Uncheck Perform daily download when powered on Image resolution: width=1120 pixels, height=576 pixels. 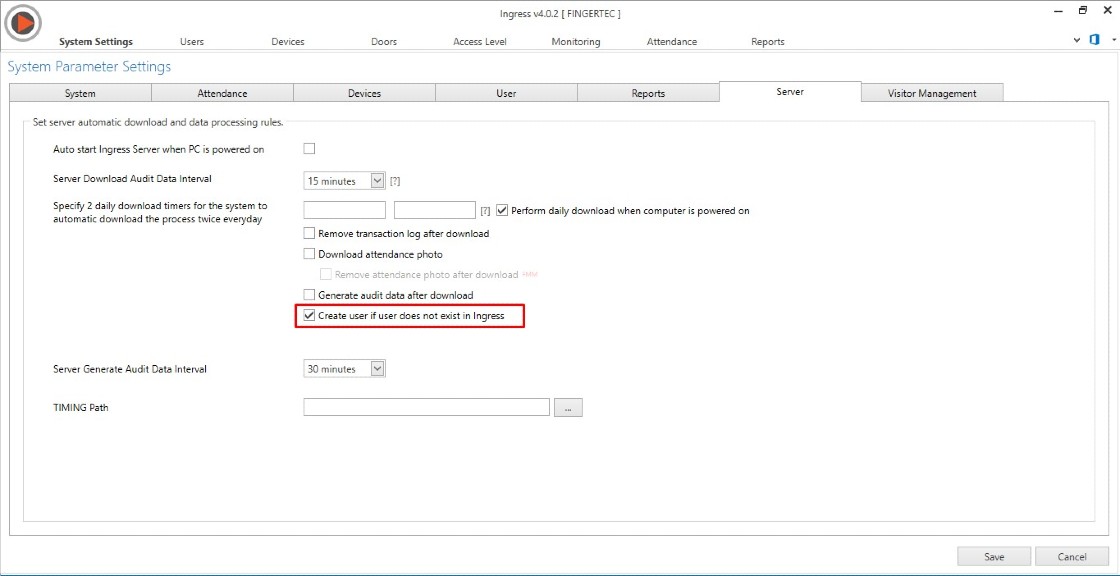501,211
